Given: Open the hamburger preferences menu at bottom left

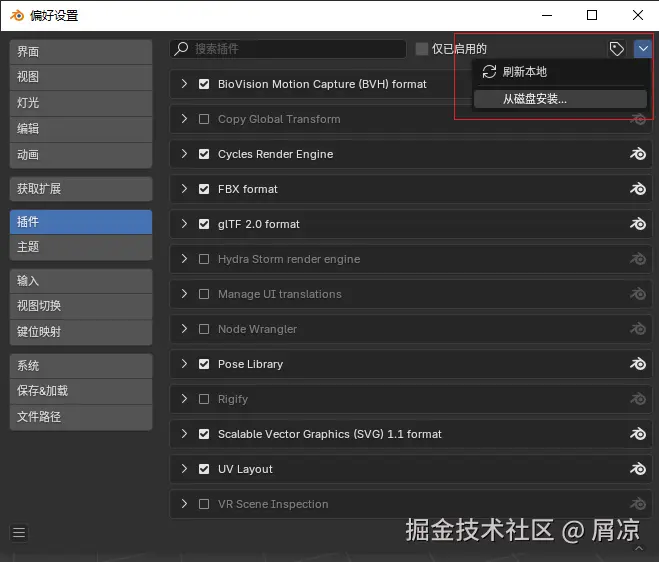Looking at the screenshot, I should (x=19, y=533).
